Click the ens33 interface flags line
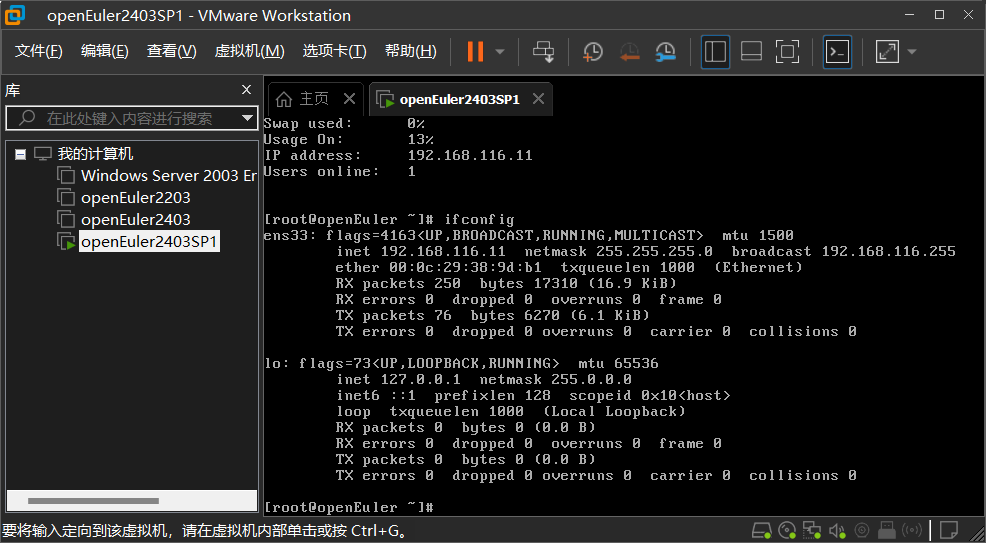This screenshot has width=986, height=543. (x=528, y=236)
